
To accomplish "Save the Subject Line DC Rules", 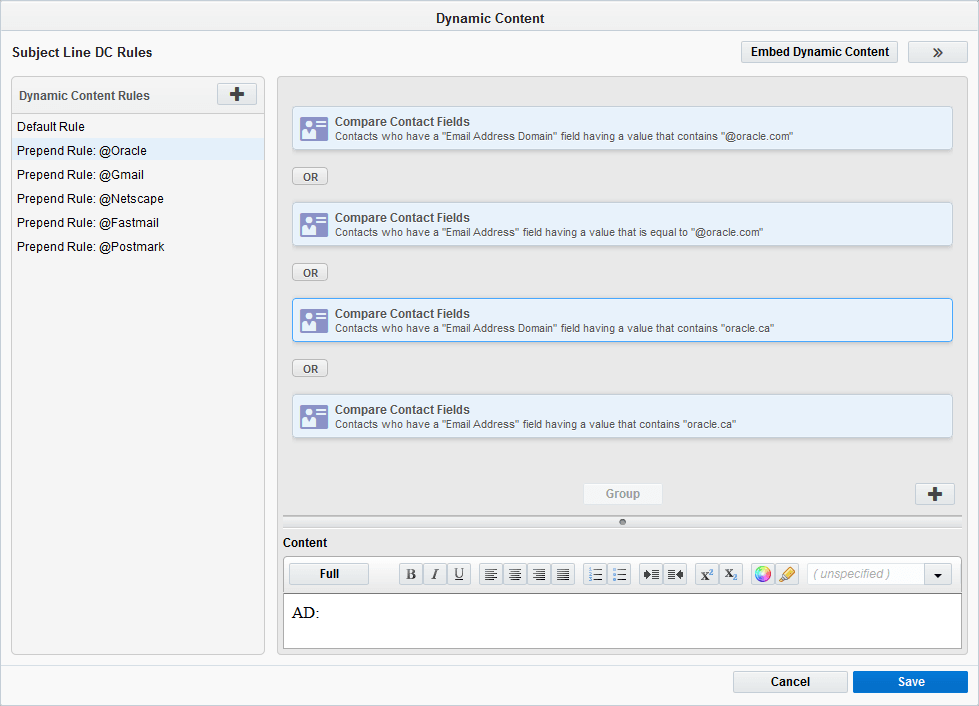I will [910, 681].
